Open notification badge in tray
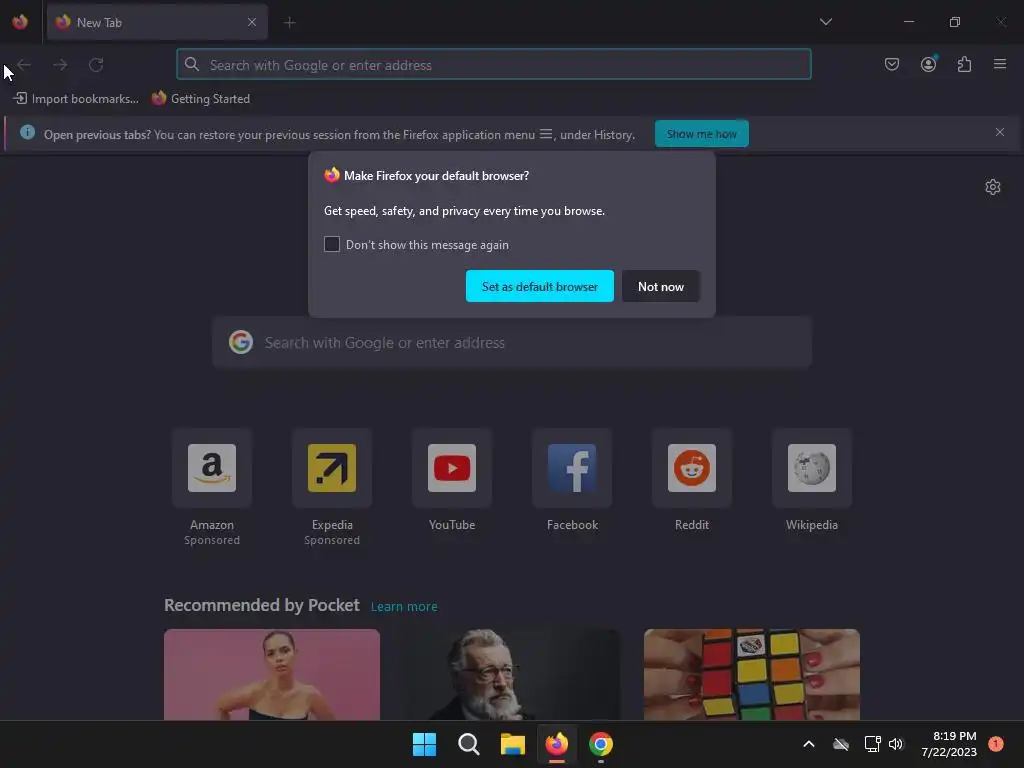This screenshot has width=1024, height=768. [x=996, y=744]
